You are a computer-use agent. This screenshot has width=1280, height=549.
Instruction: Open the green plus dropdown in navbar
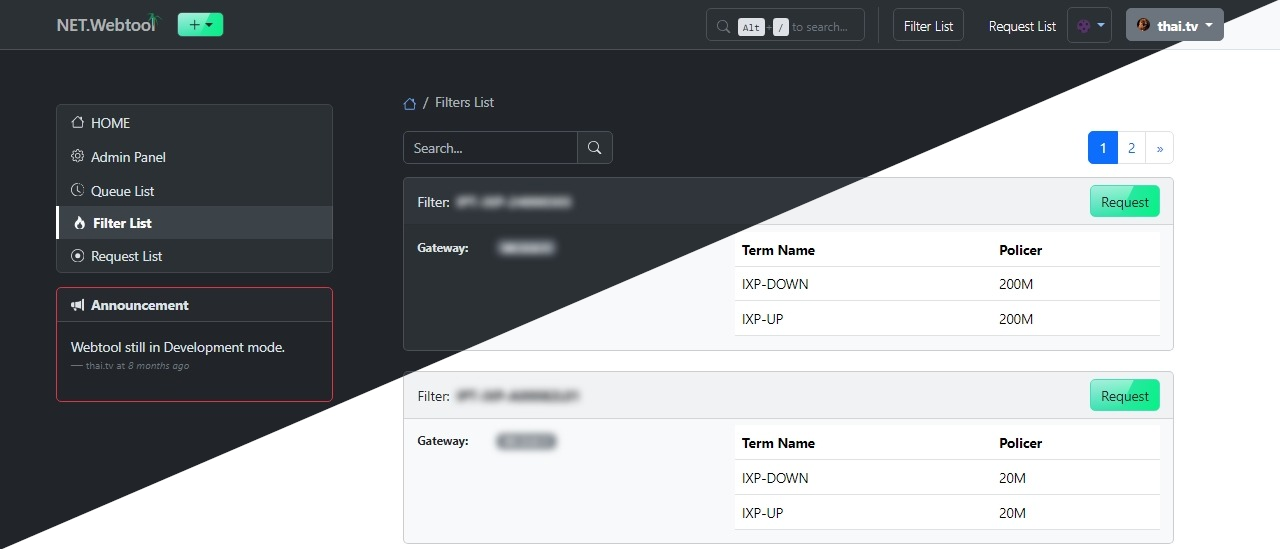pos(200,25)
